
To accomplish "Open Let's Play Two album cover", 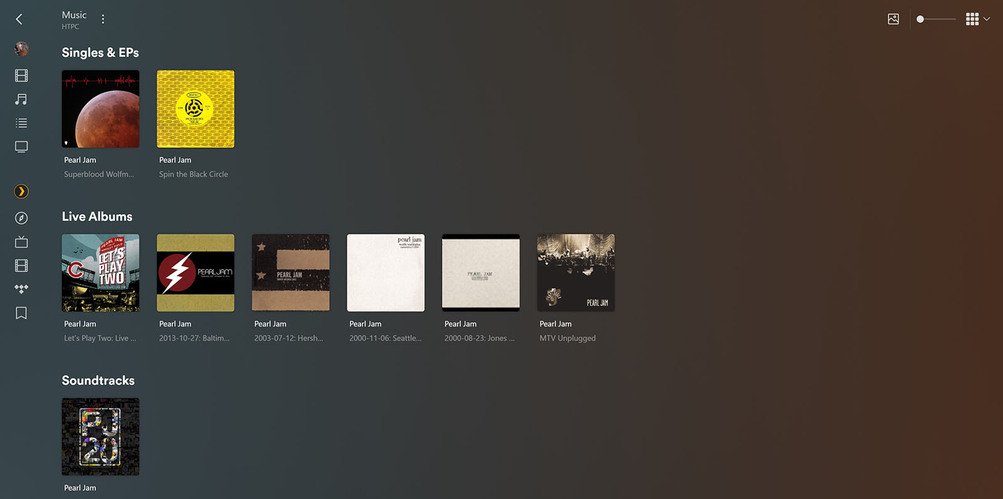I will coord(100,273).
